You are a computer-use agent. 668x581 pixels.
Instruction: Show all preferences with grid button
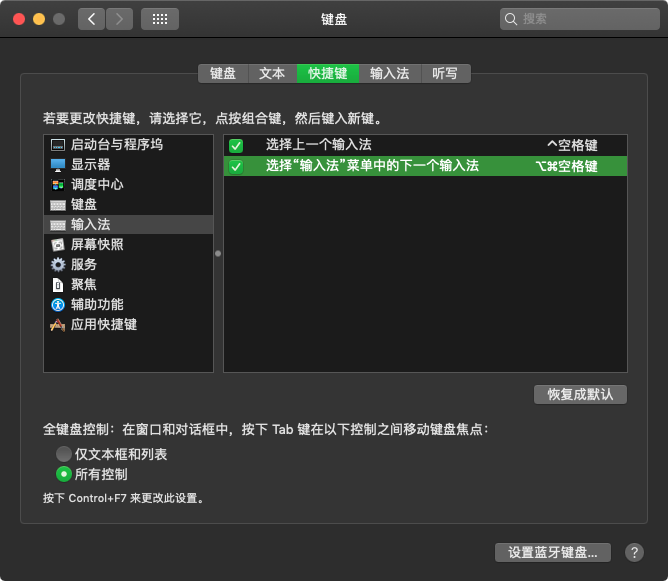(x=160, y=19)
